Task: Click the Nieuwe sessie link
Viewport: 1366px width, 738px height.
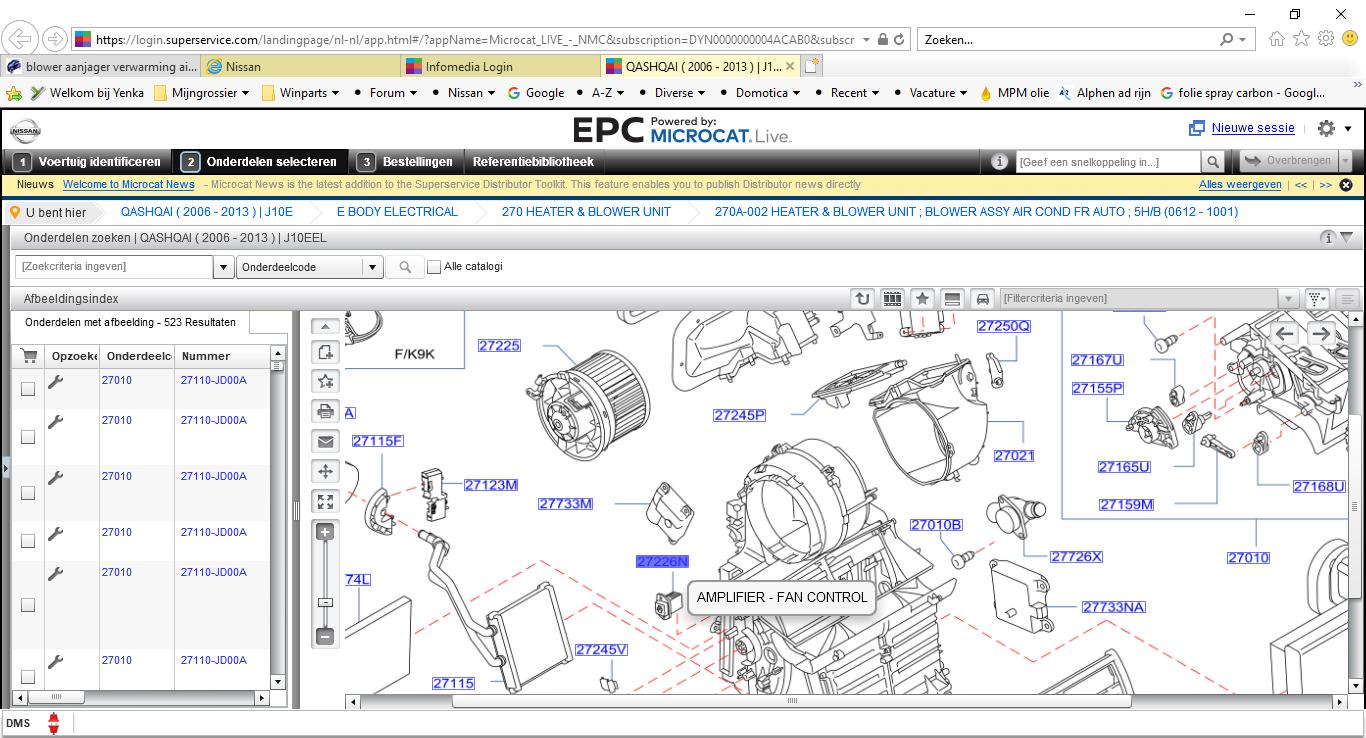Action: pyautogui.click(x=1253, y=128)
